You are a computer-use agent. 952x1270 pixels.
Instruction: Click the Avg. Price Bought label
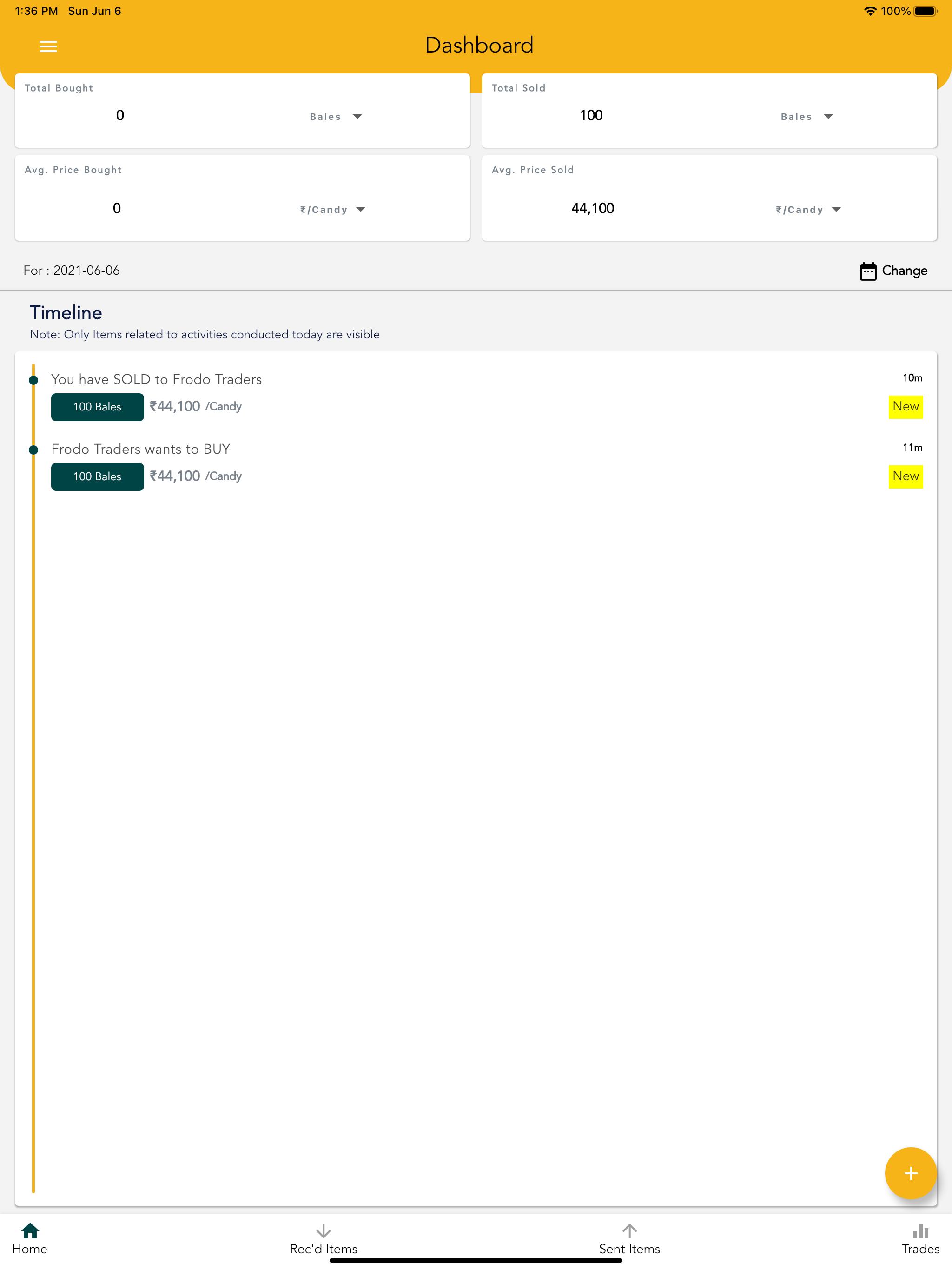pyautogui.click(x=73, y=170)
